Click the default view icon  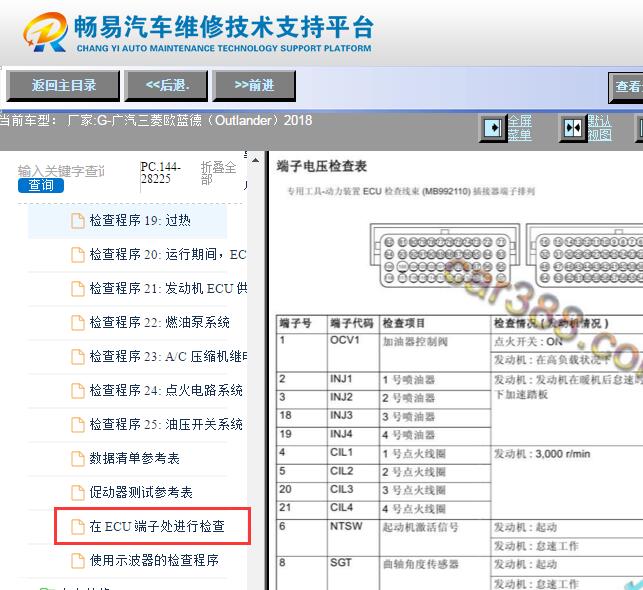click(x=573, y=128)
